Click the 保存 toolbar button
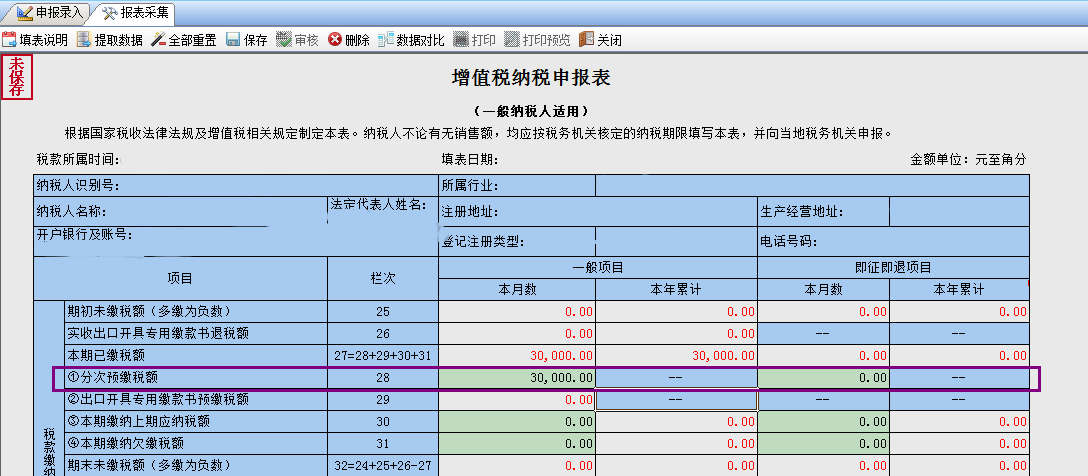The height and width of the screenshot is (476, 1088). tap(246, 40)
